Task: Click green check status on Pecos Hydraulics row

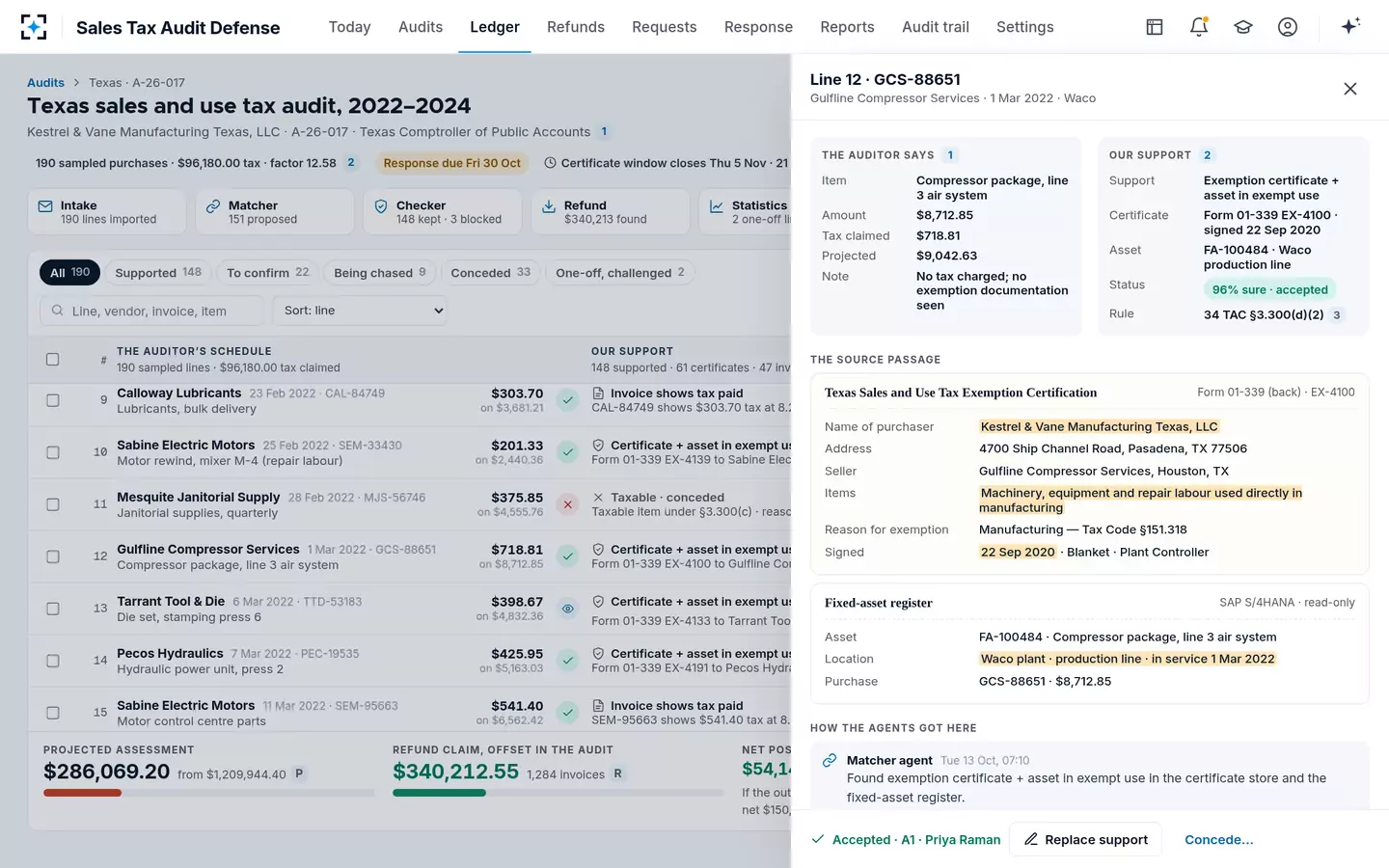Action: click(568, 661)
